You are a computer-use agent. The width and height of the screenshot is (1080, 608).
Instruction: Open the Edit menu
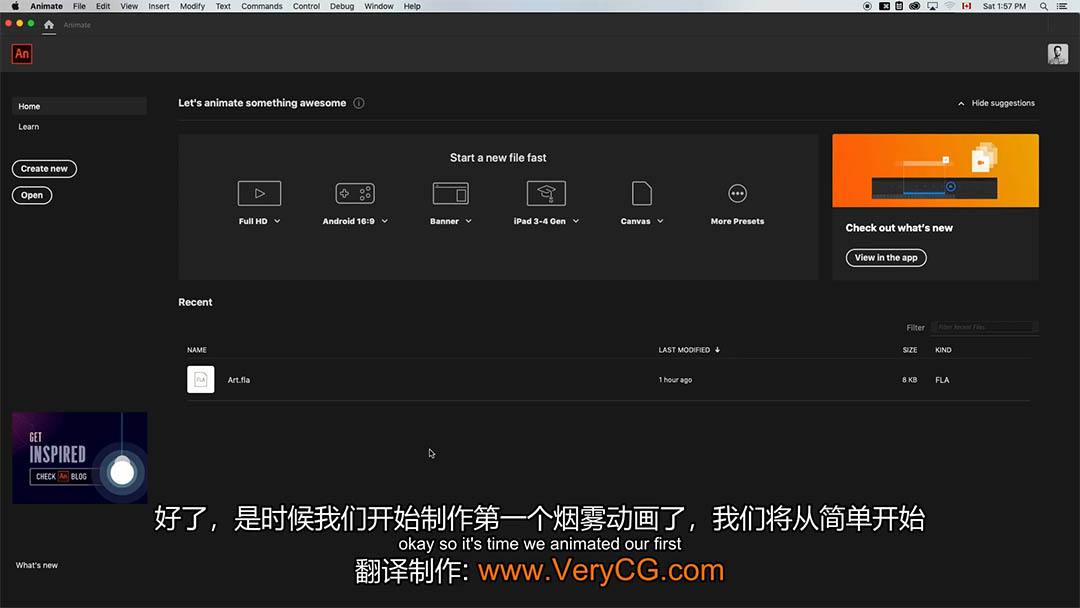point(103,6)
